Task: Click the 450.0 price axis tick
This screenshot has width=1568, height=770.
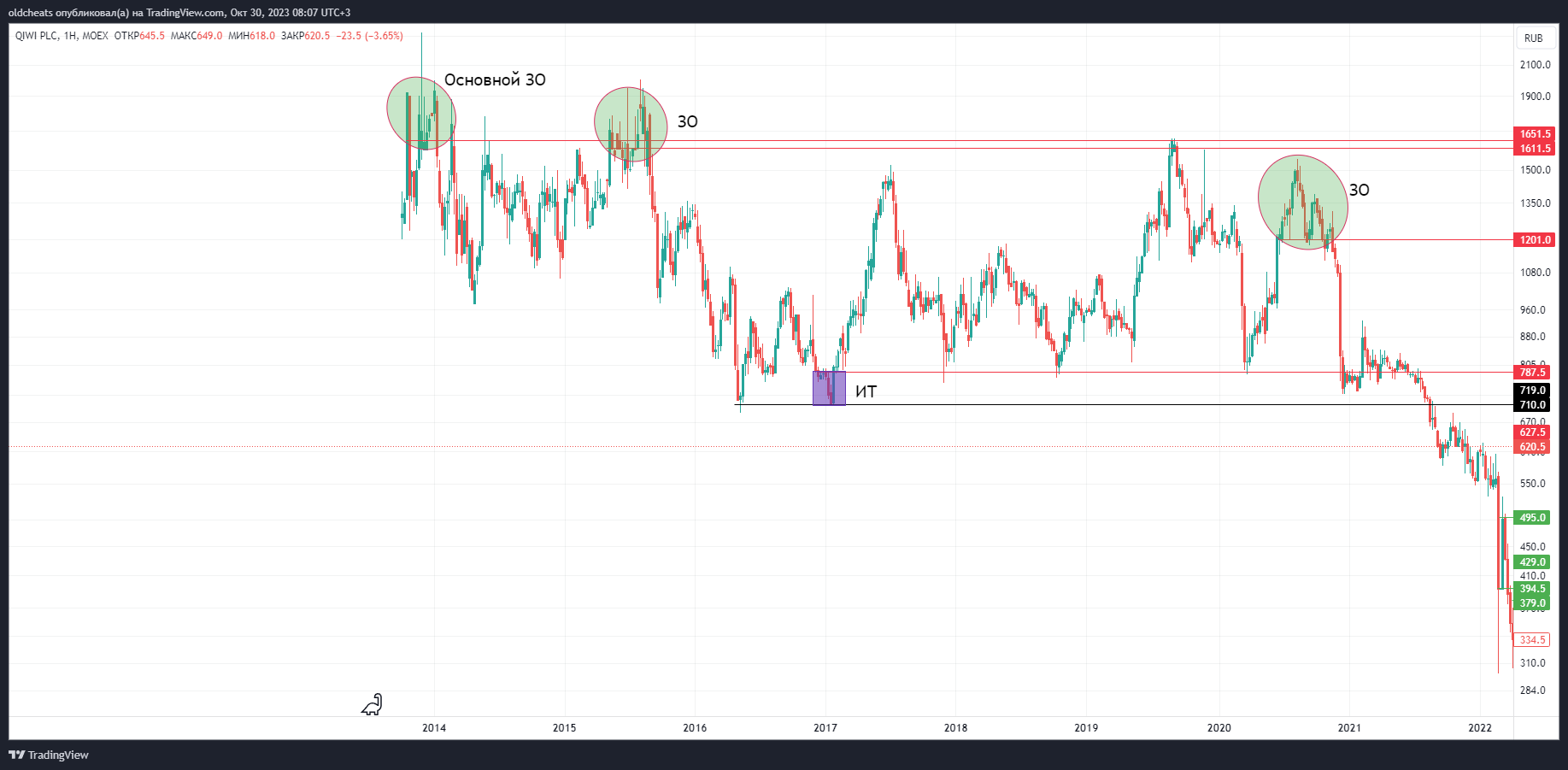Action: click(1533, 547)
